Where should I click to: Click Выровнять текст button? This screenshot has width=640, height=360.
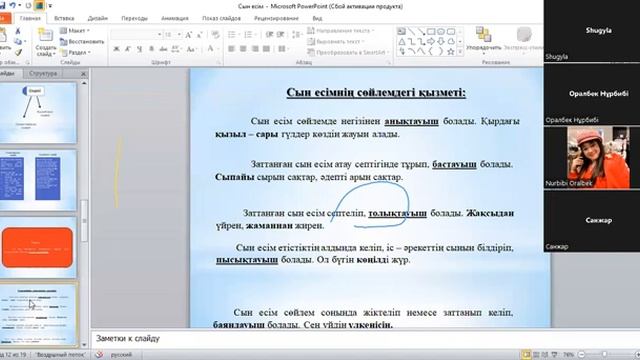point(336,42)
